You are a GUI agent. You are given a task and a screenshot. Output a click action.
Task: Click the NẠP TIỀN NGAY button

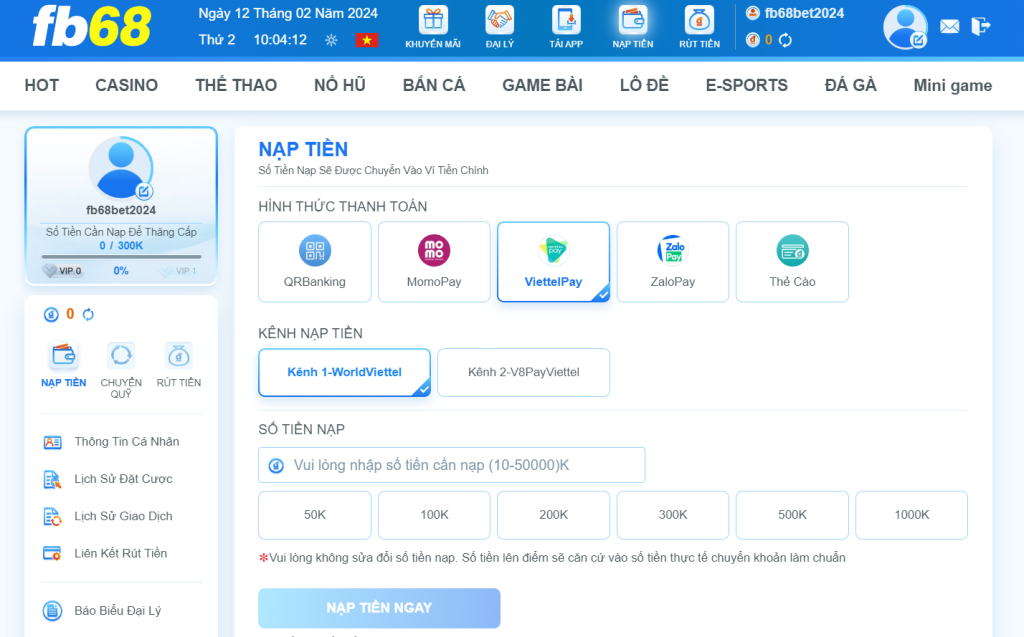379,607
